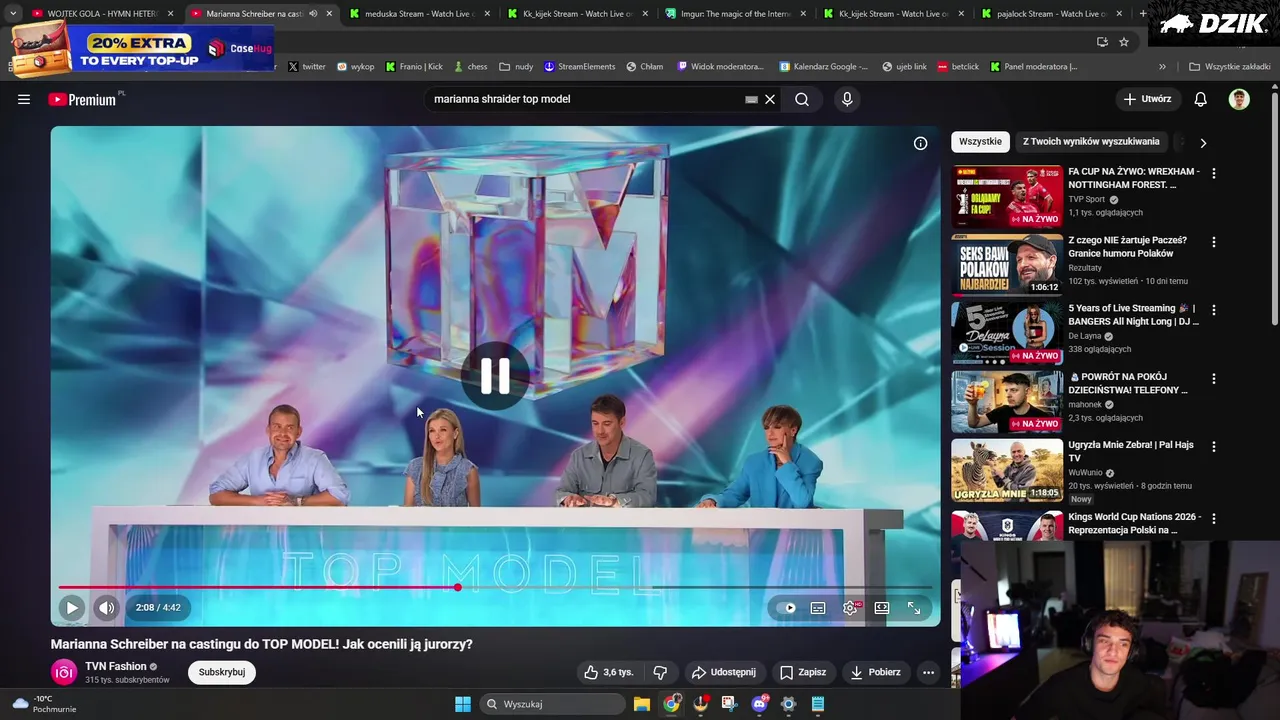This screenshot has width=1280, height=720.
Task: Open more actions three-dot menu under video
Action: [x=928, y=672]
